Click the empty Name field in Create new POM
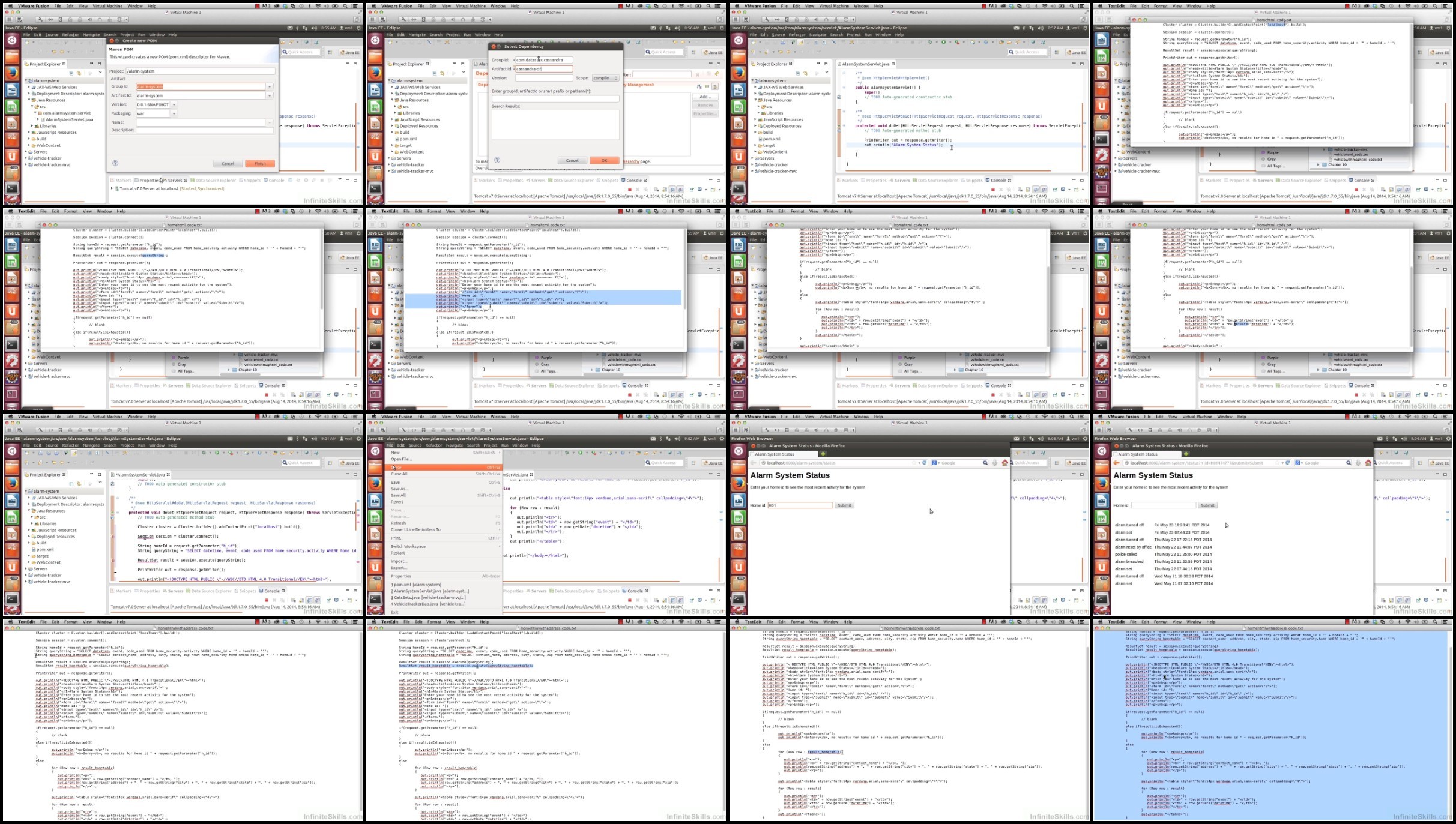1456x824 pixels. [201, 122]
